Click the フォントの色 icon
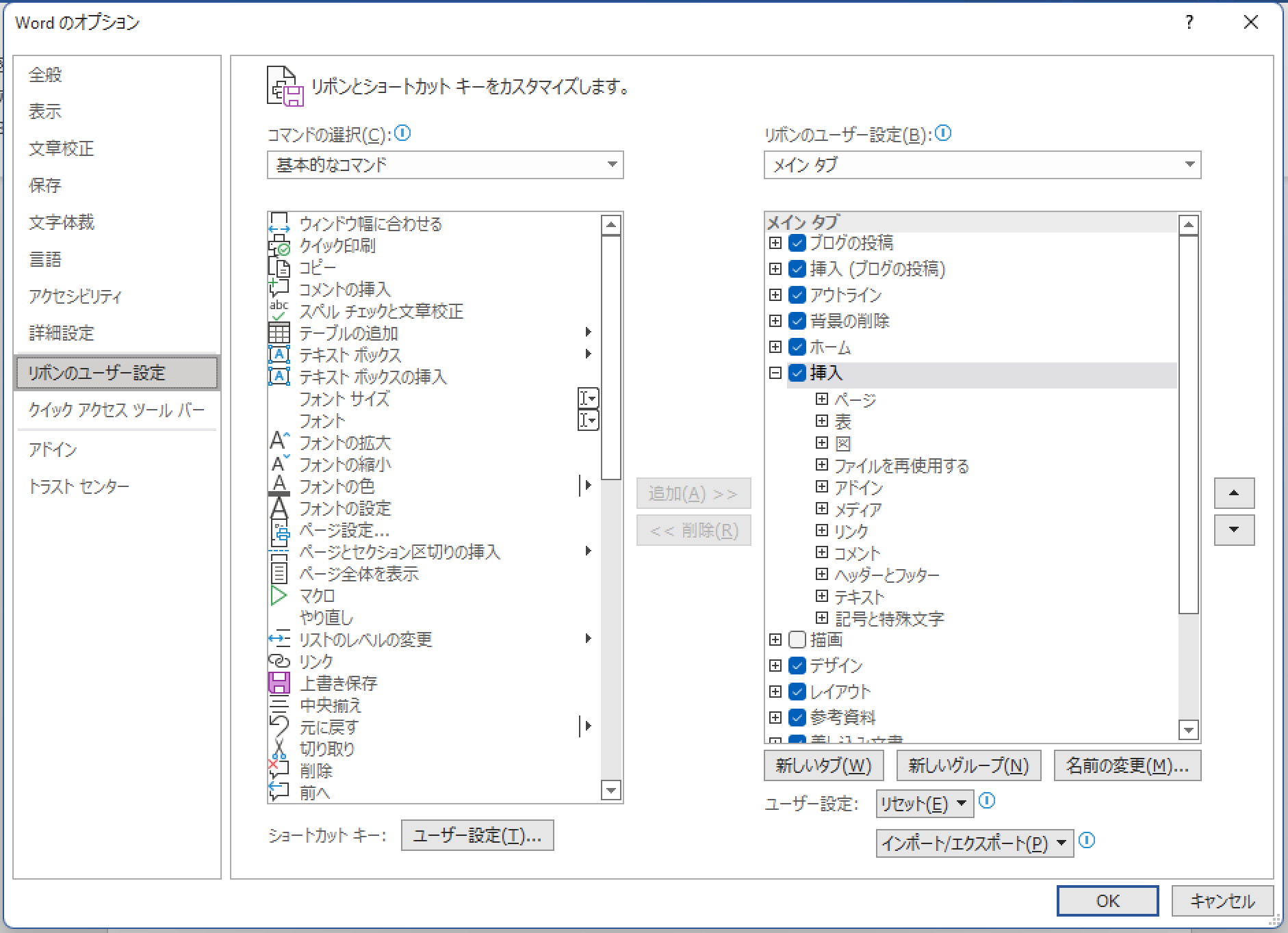1288x933 pixels. (279, 486)
